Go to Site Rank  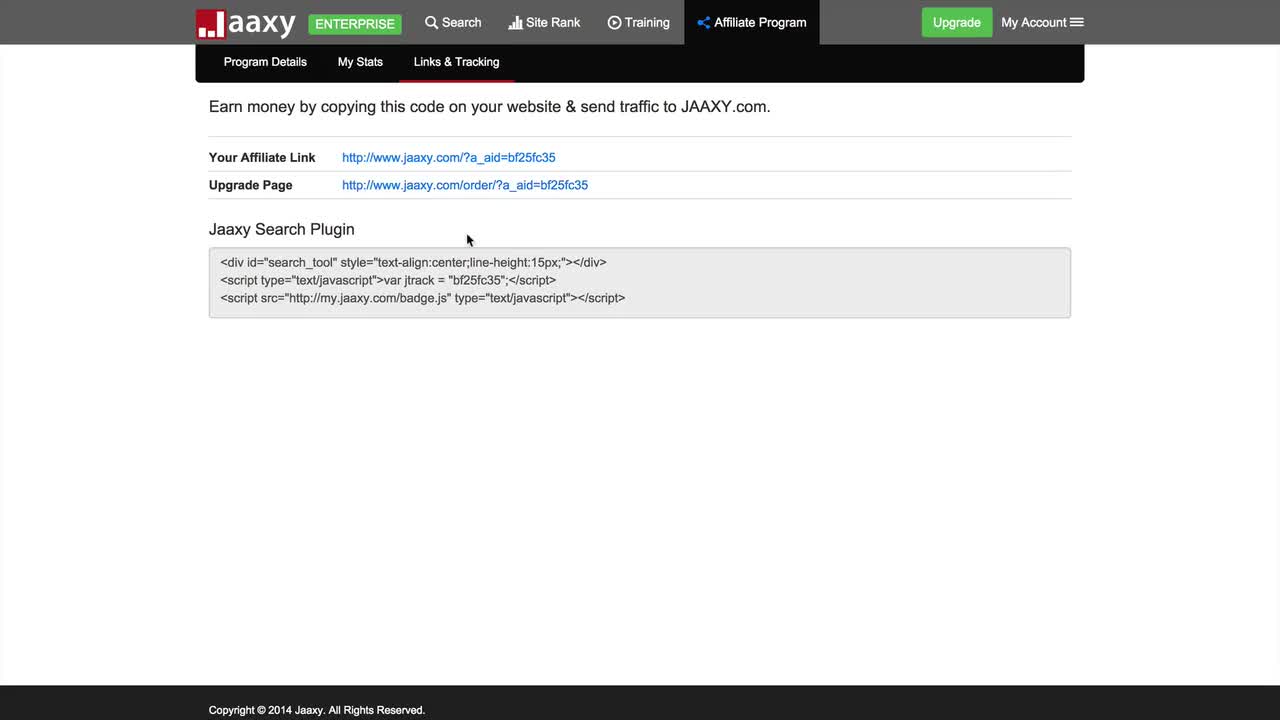point(545,22)
